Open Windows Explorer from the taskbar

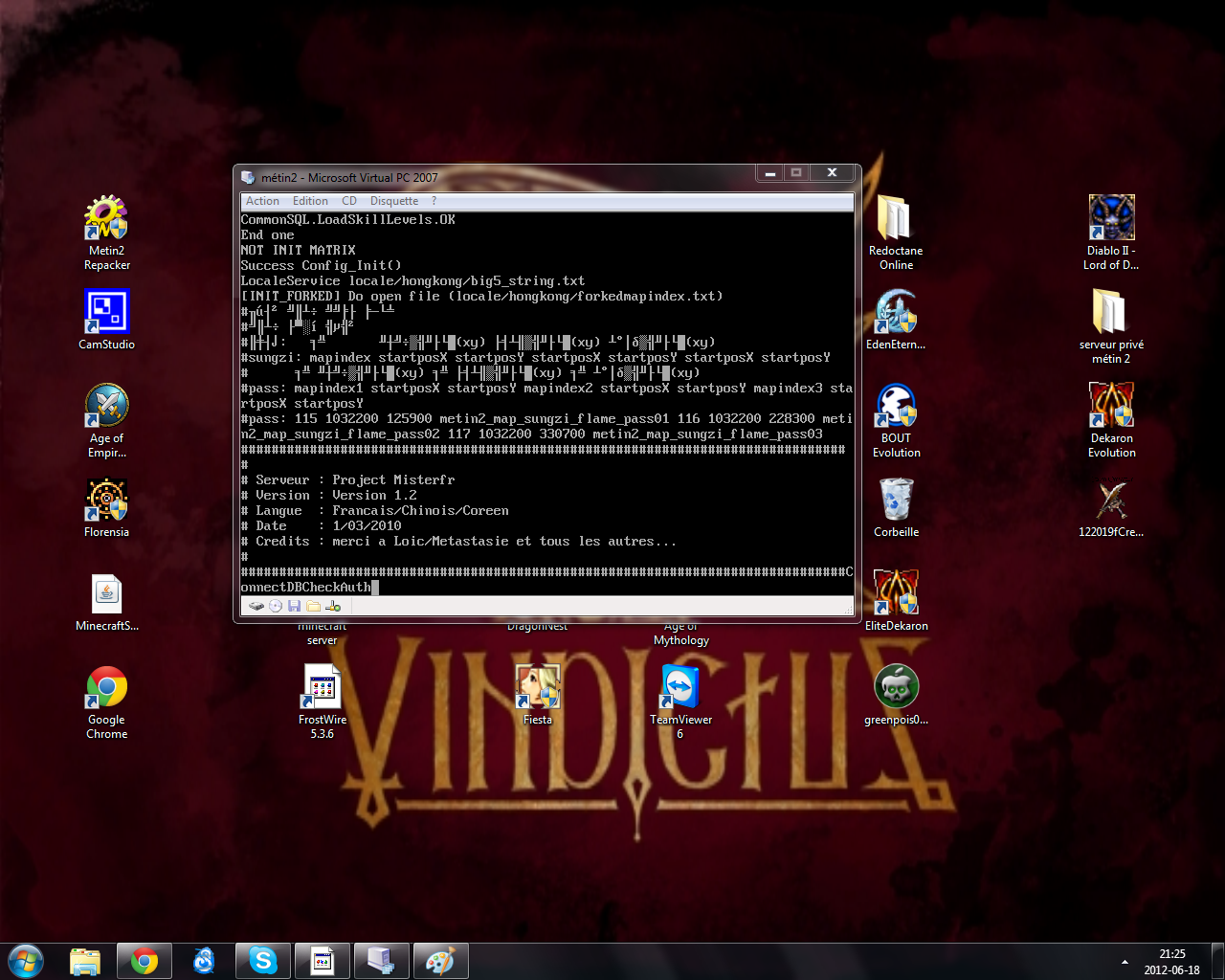coord(85,960)
